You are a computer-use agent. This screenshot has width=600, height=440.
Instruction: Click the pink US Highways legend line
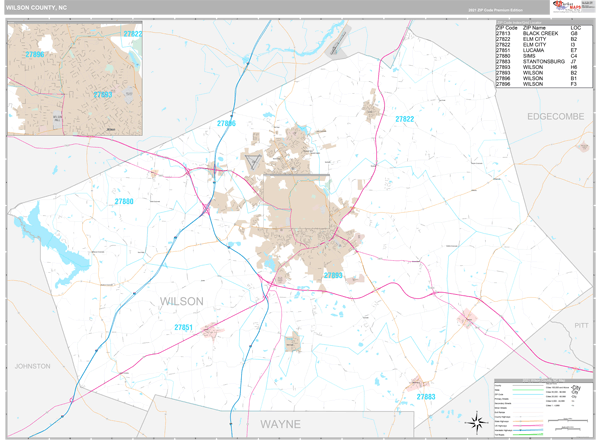(528, 426)
